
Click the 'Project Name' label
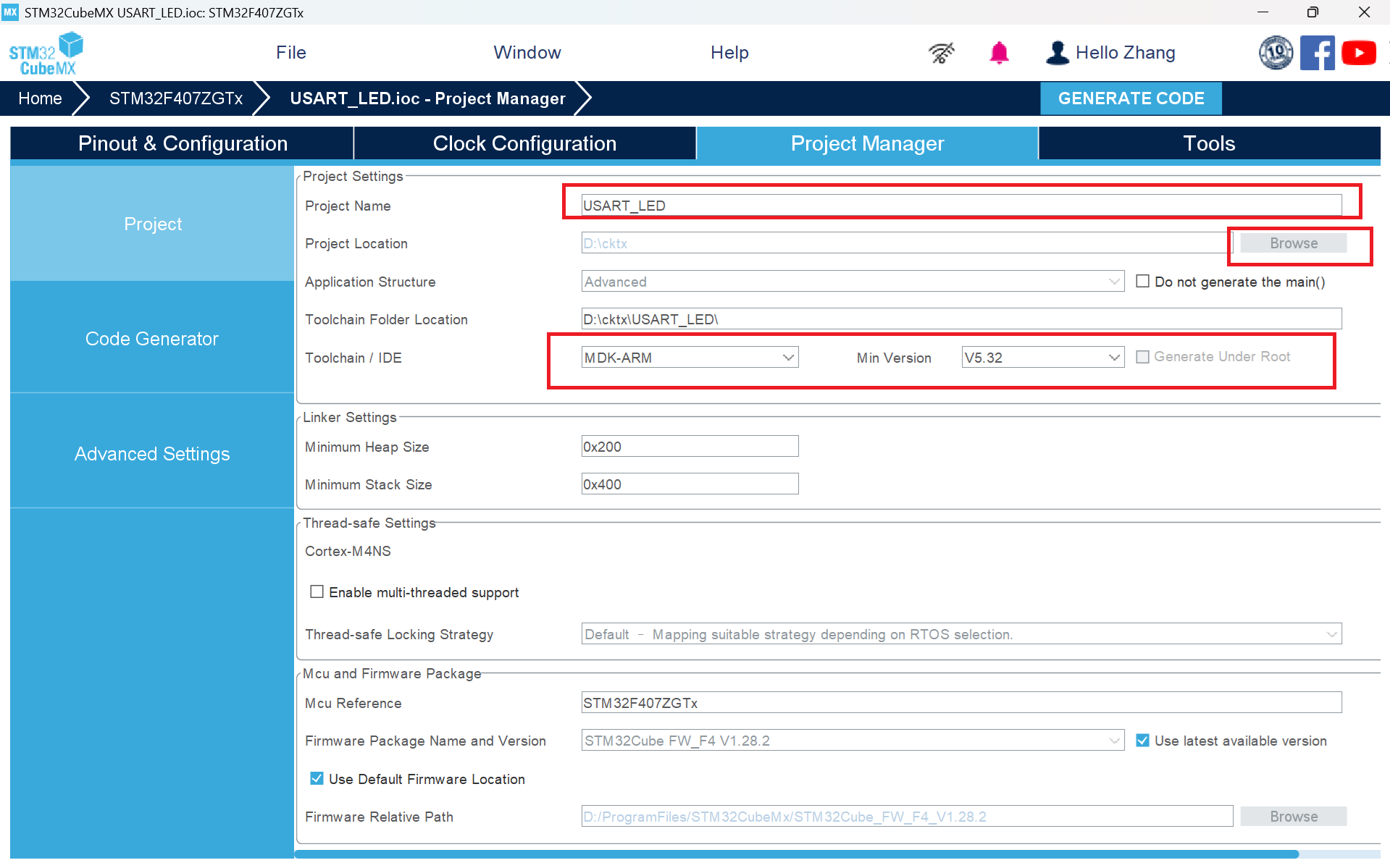click(348, 206)
